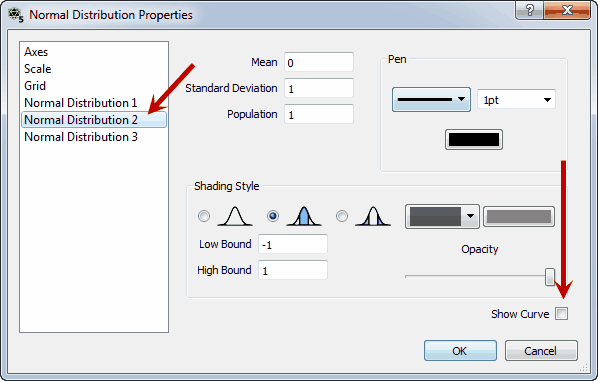Select Normal Distribution 3 in list

(81, 137)
